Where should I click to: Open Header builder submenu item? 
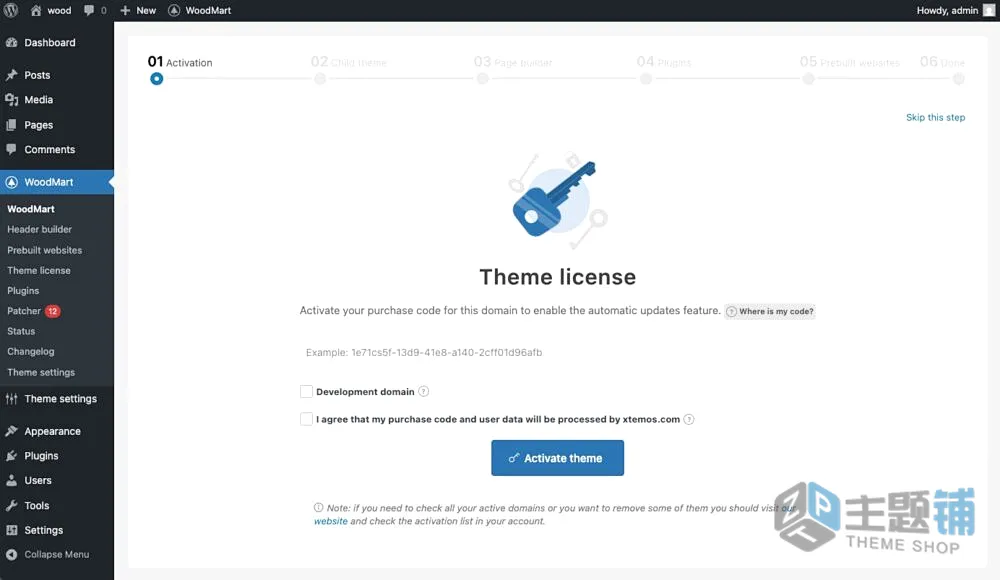(40, 229)
